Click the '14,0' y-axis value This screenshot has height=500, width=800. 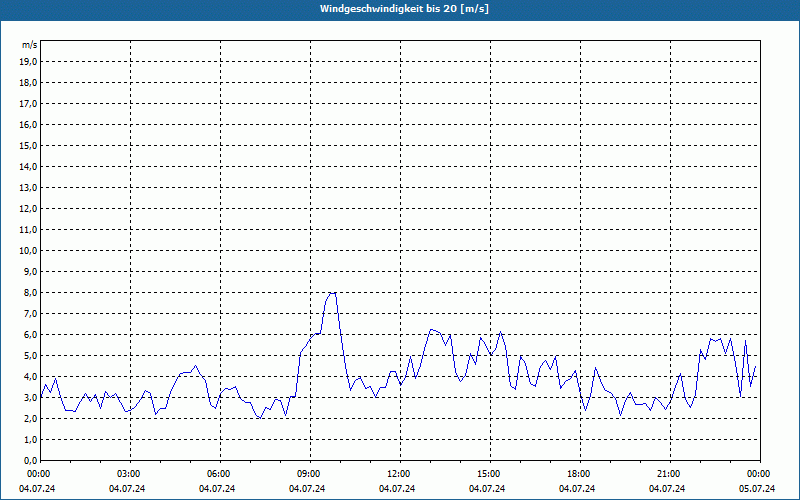pyautogui.click(x=29, y=166)
